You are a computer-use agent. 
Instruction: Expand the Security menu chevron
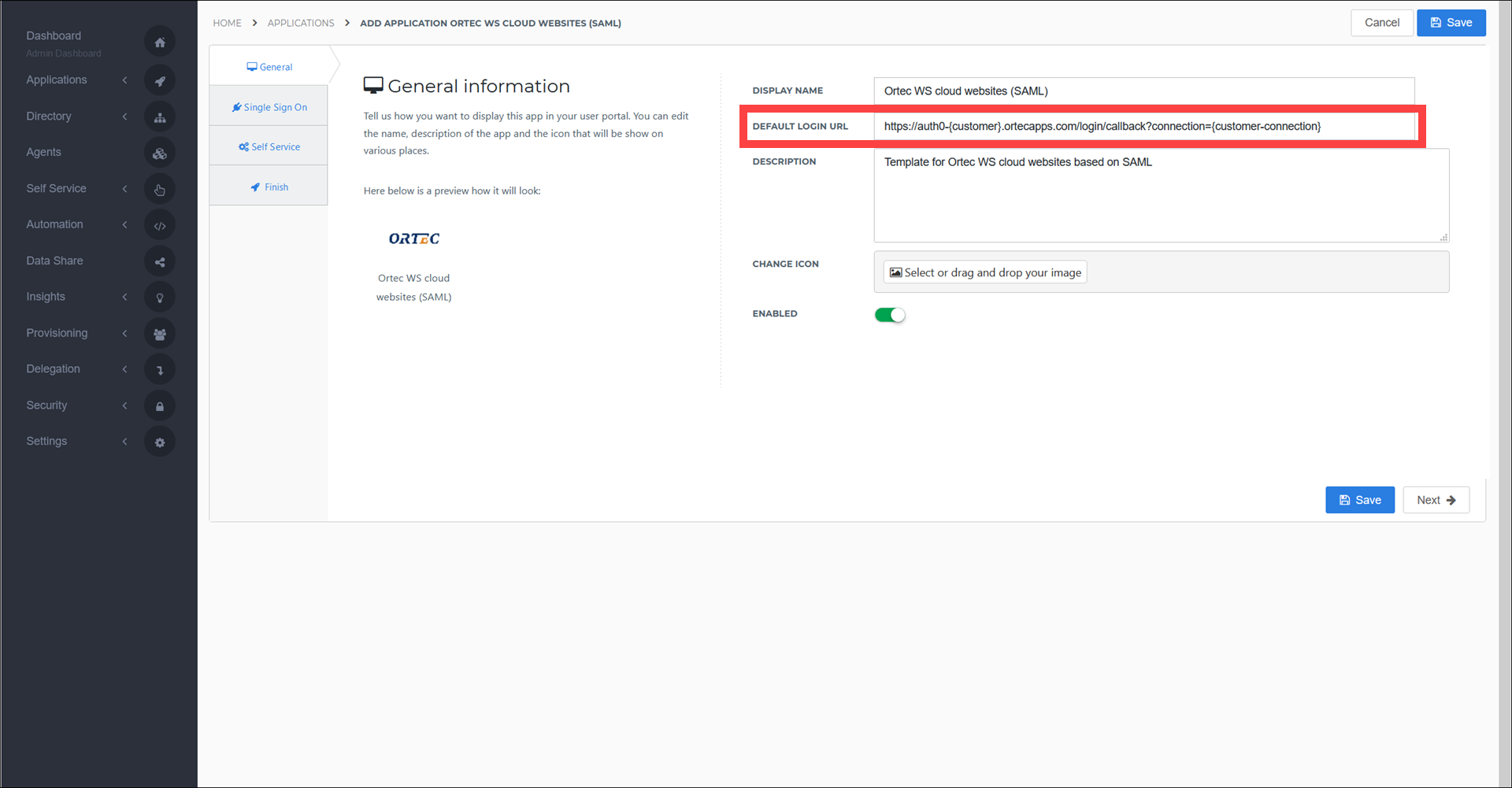click(x=124, y=405)
